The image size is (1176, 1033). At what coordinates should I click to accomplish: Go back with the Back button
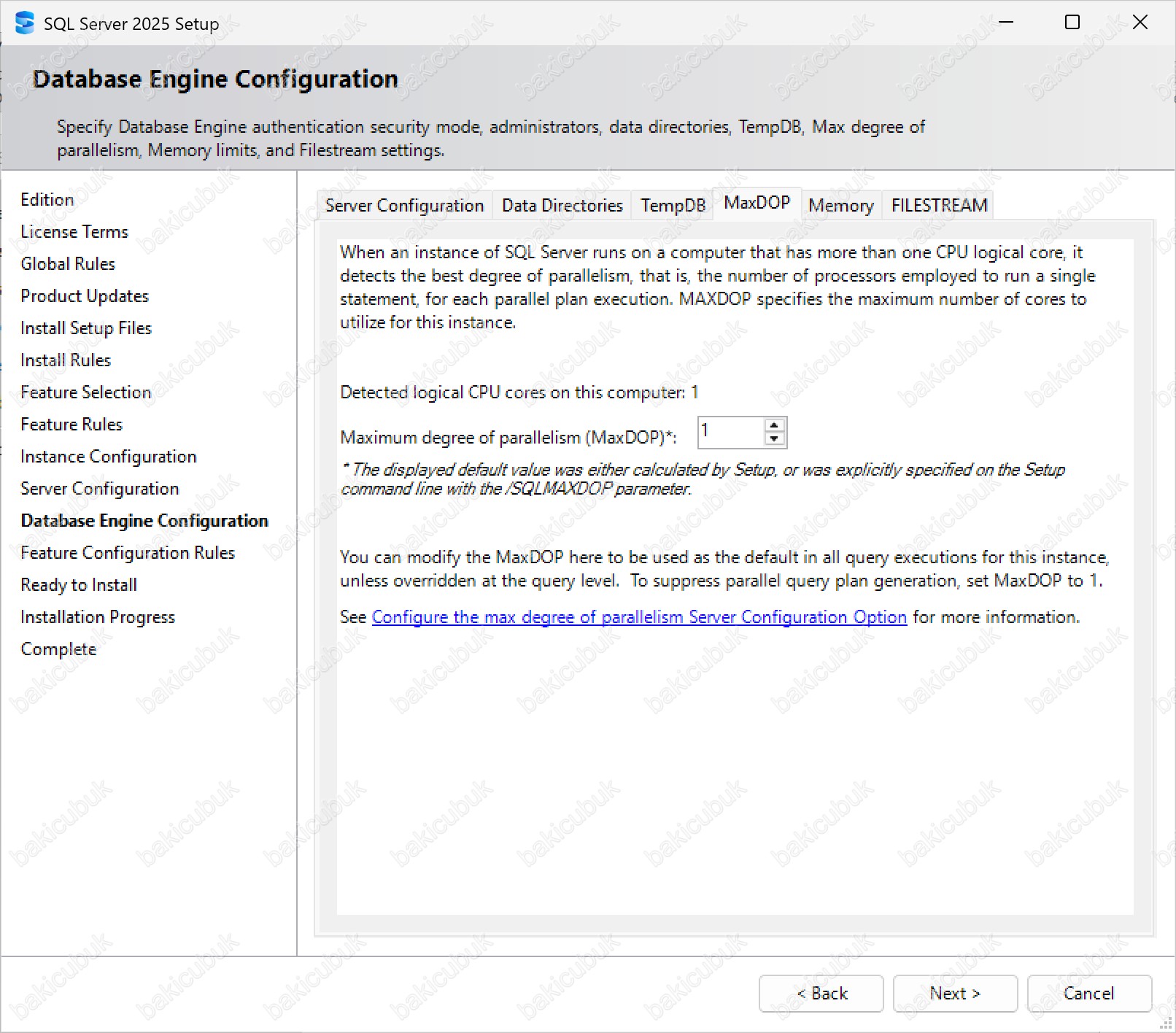(x=821, y=994)
